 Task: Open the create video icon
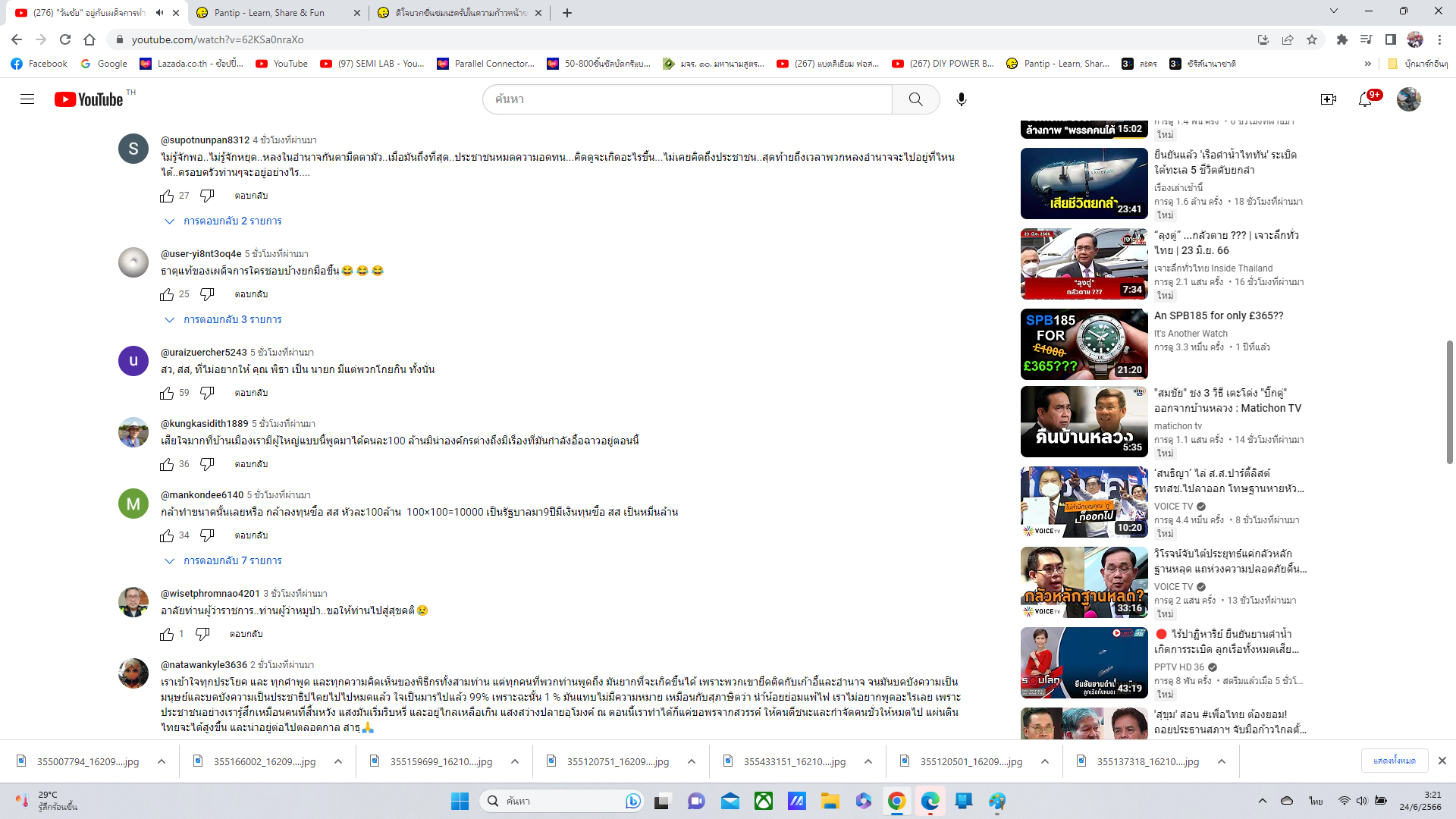(x=1328, y=99)
